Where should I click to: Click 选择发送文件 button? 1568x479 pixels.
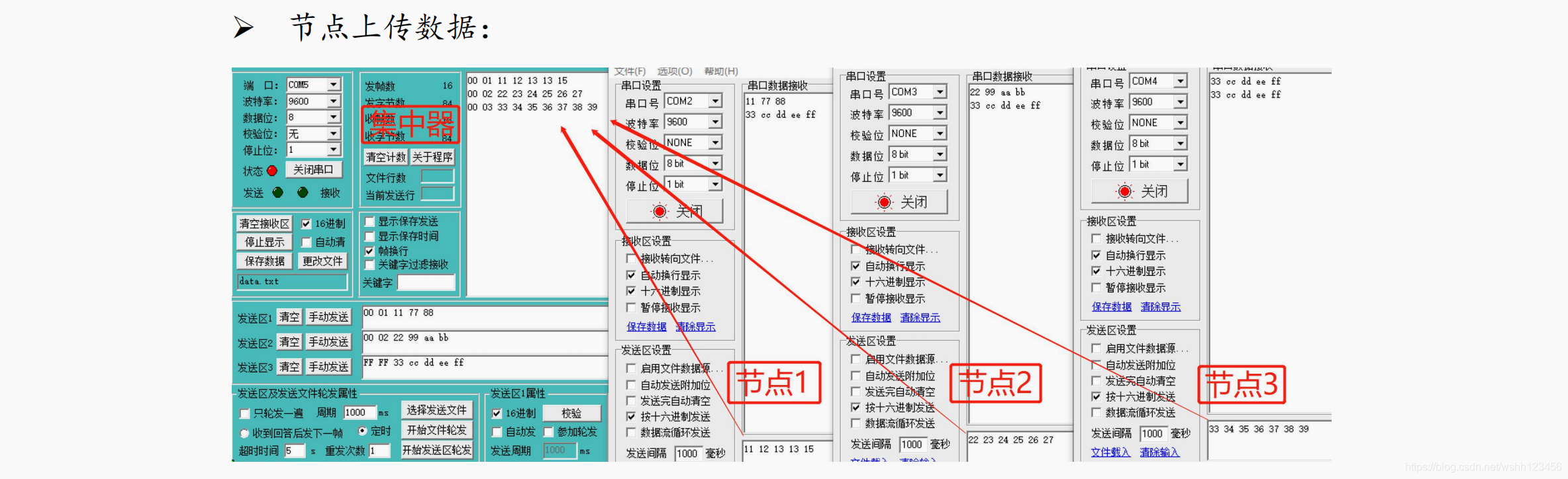(436, 410)
